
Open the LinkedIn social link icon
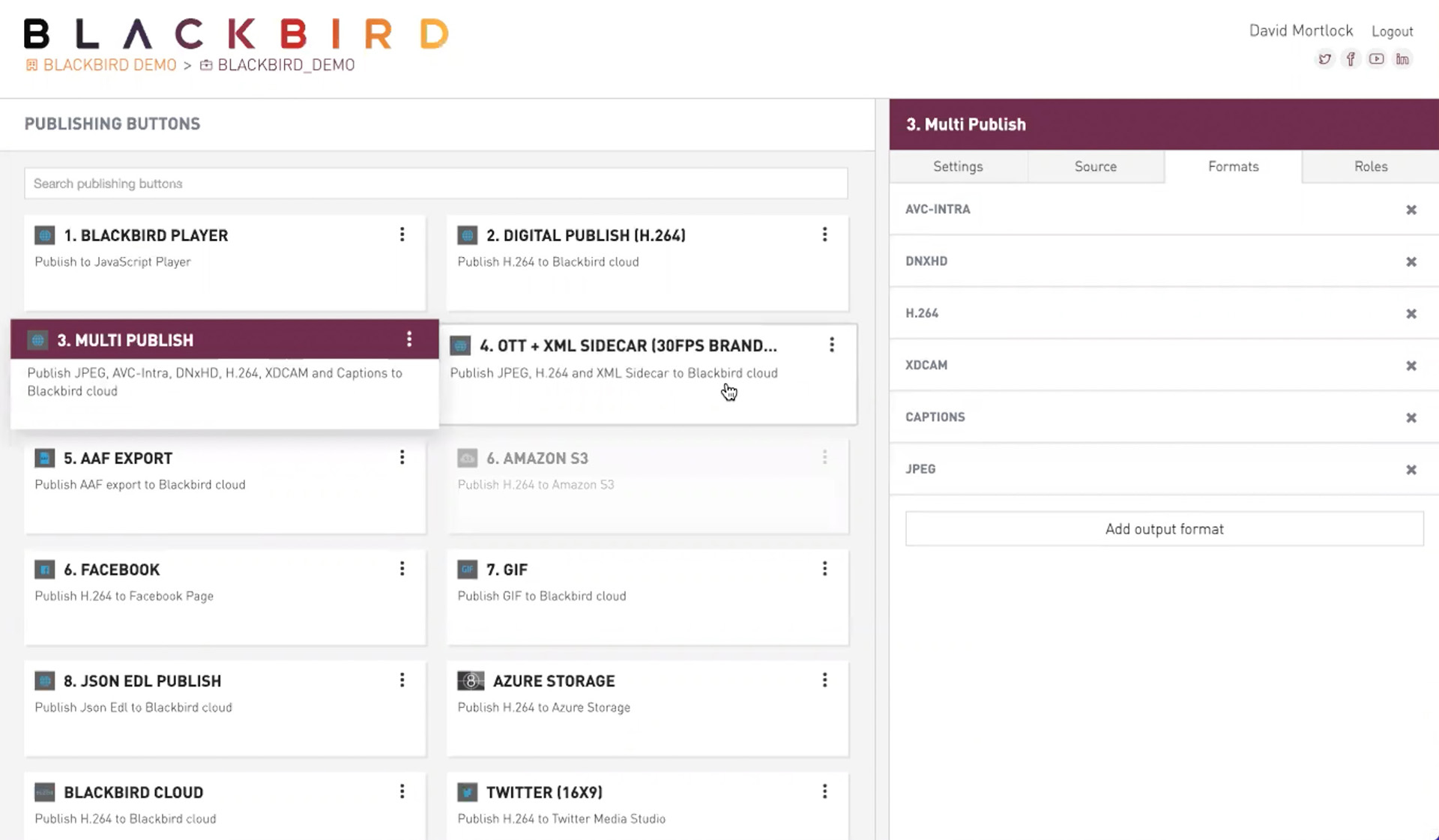pos(1402,59)
